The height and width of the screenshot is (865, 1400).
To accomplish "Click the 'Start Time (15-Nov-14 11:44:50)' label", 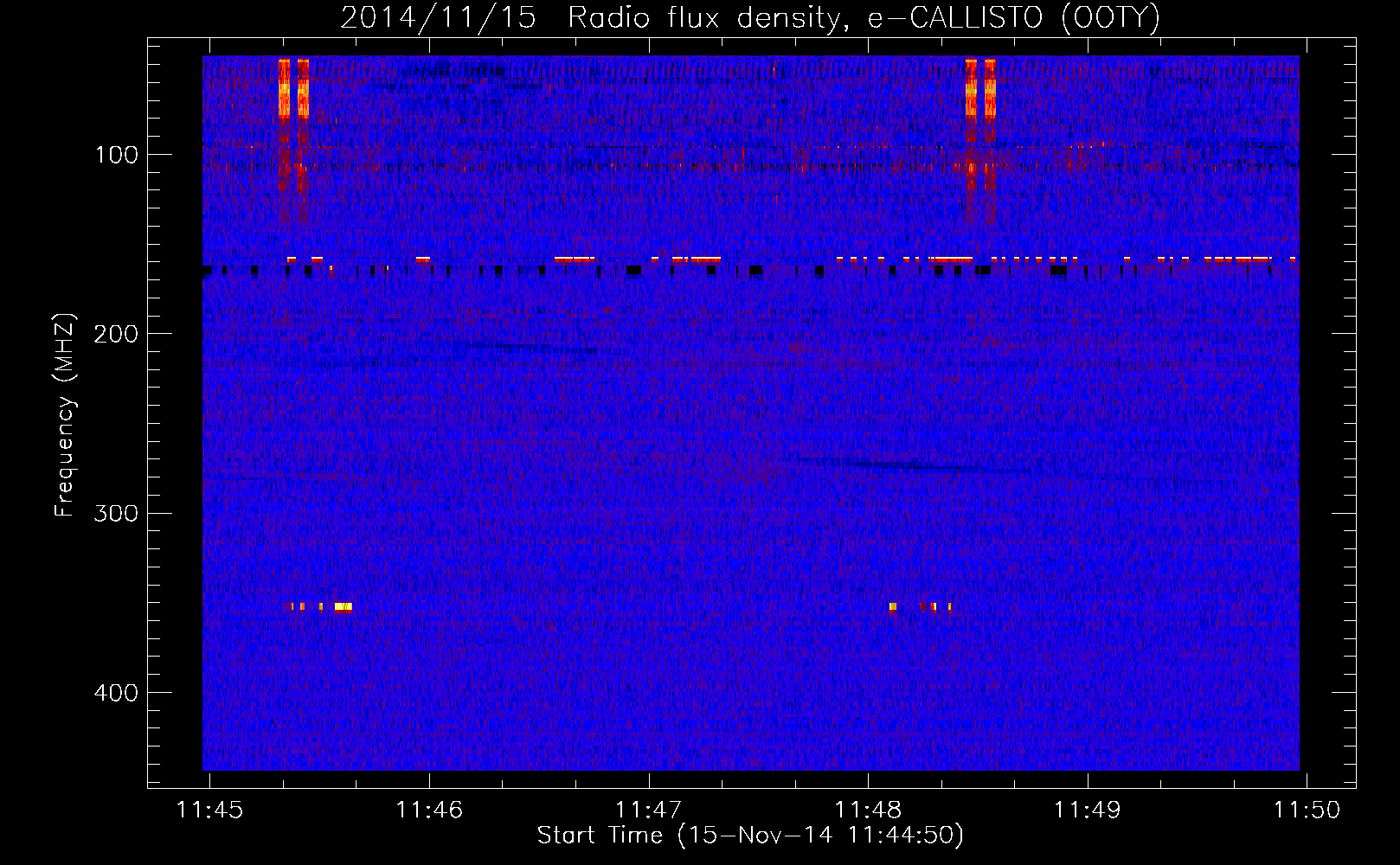I will coord(750,836).
